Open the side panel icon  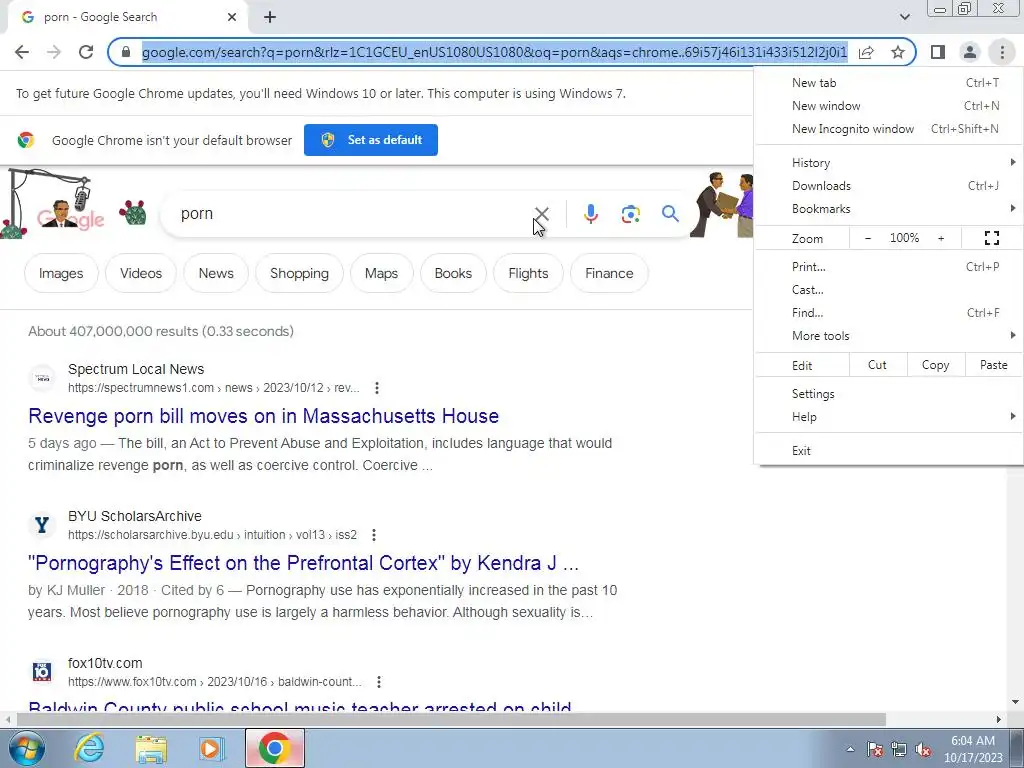[x=938, y=52]
